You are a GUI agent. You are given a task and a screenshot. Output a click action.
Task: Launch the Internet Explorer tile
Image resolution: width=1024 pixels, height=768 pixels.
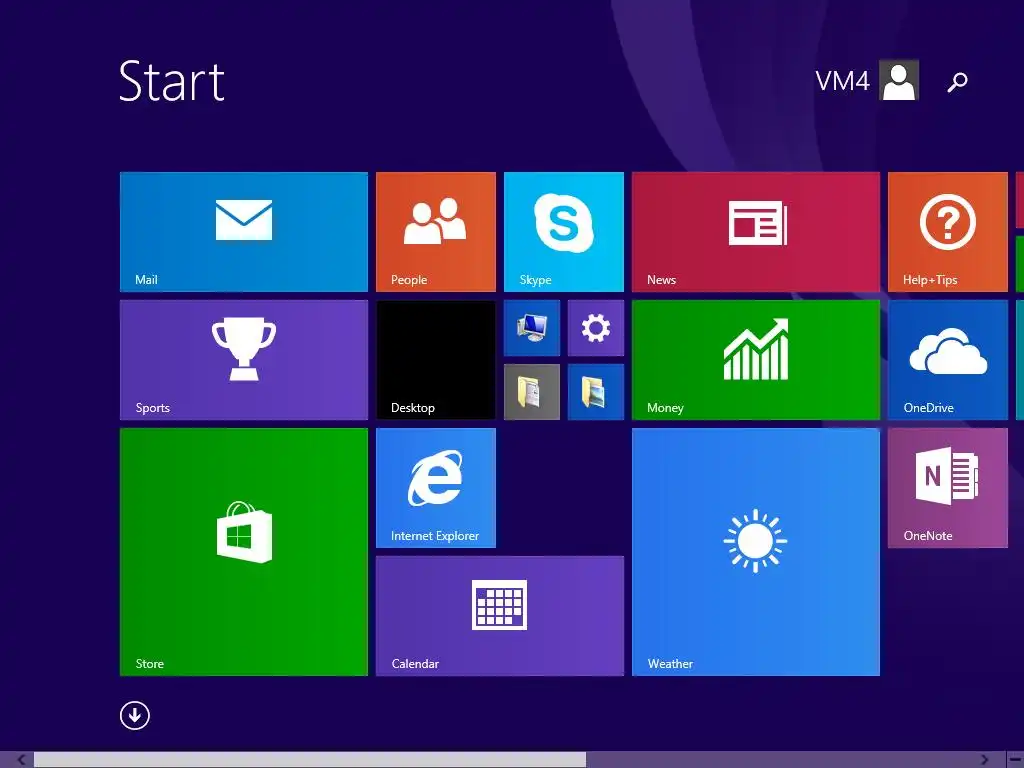436,488
